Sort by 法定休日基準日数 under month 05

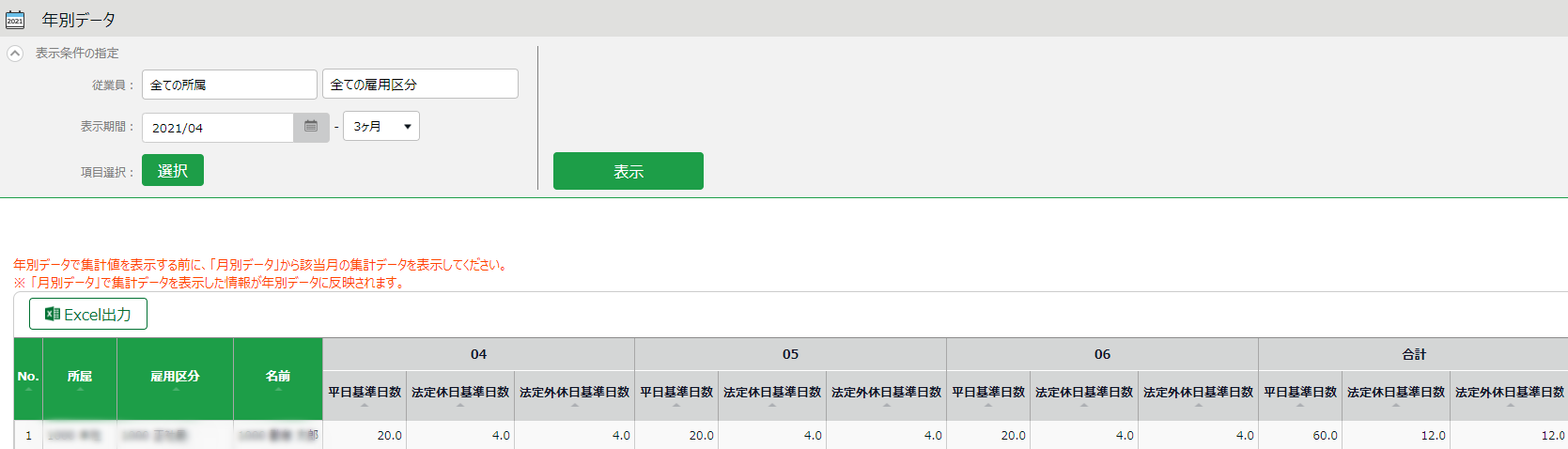[772, 404]
